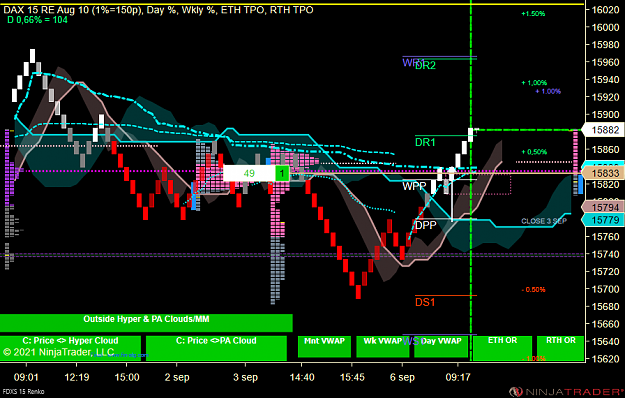Click the Outside Hyper & PA Clouds/MM status bar
625x398 pixels.
(146, 323)
